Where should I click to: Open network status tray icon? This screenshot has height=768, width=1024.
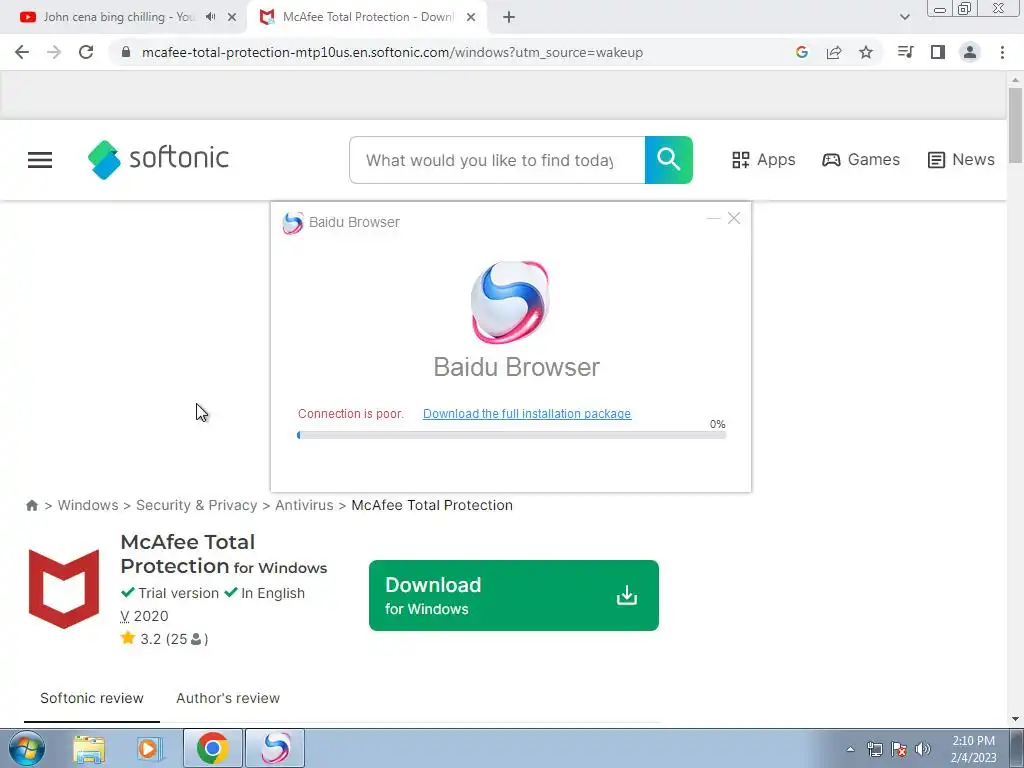tap(874, 749)
